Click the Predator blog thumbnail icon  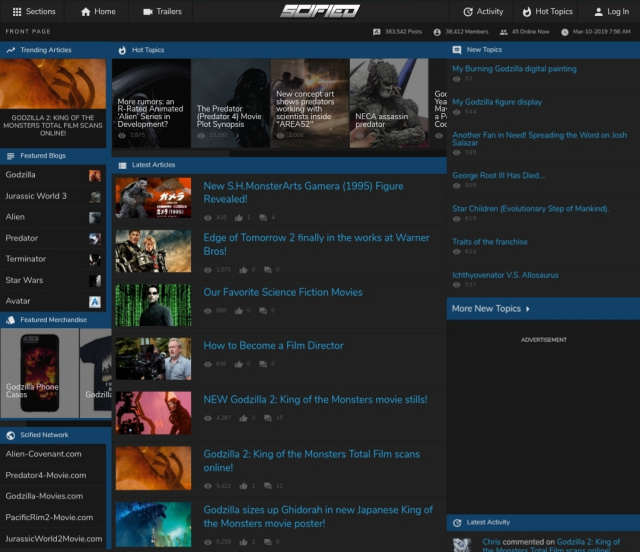(95, 238)
